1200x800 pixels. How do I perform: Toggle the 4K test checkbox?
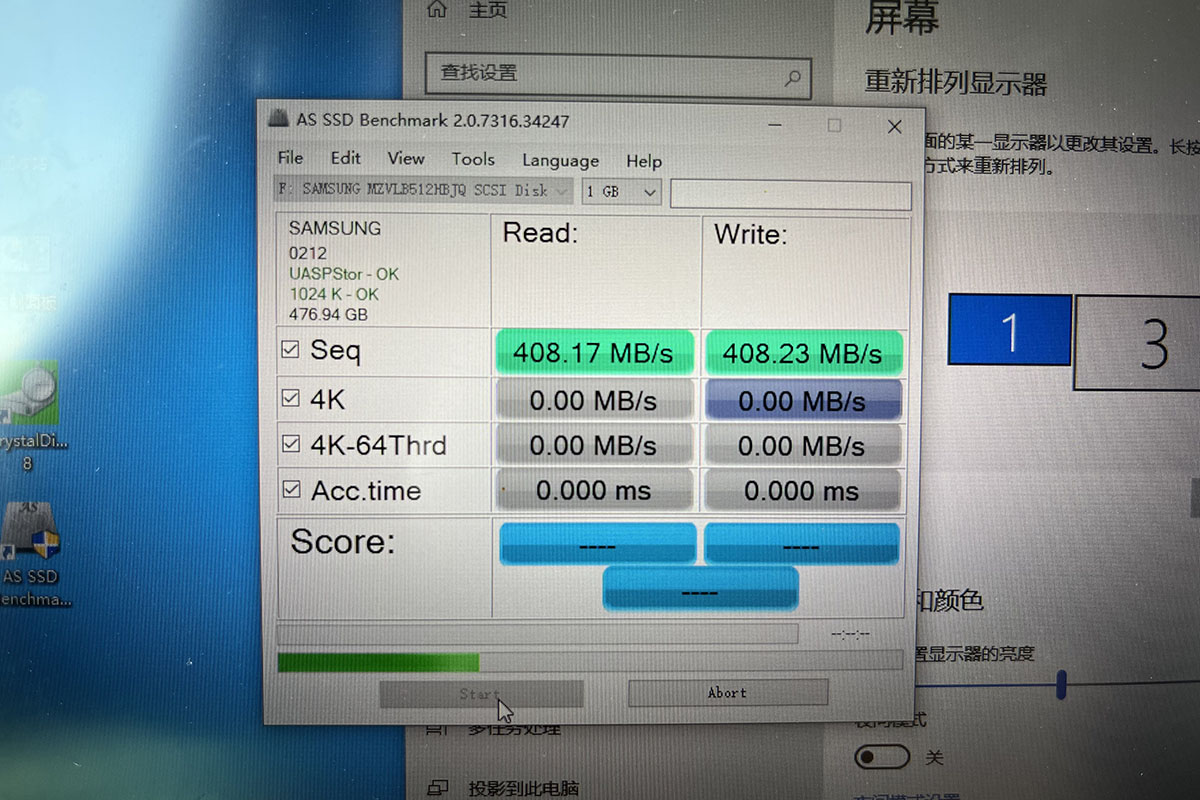tap(291, 398)
